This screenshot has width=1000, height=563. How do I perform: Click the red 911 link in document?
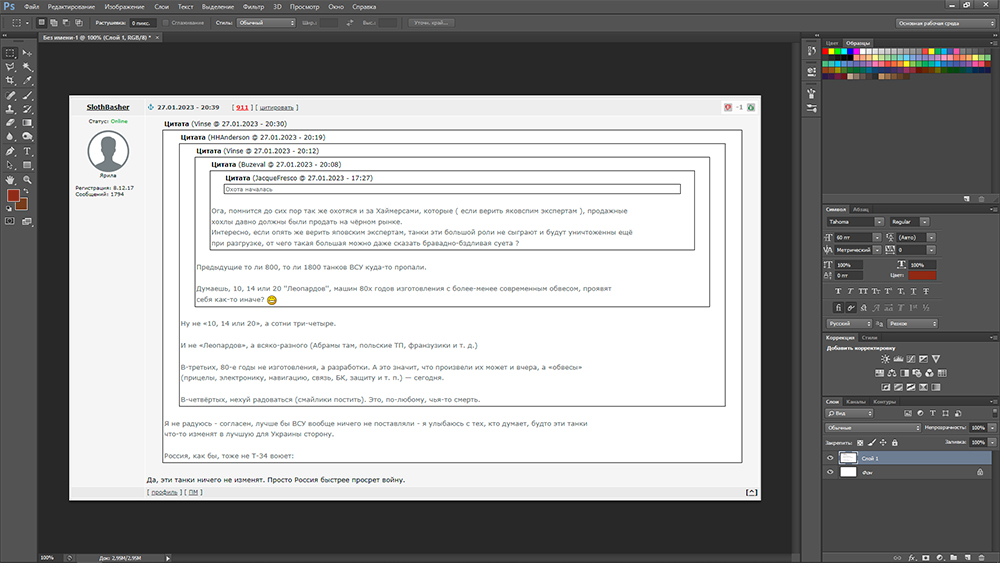tap(242, 108)
